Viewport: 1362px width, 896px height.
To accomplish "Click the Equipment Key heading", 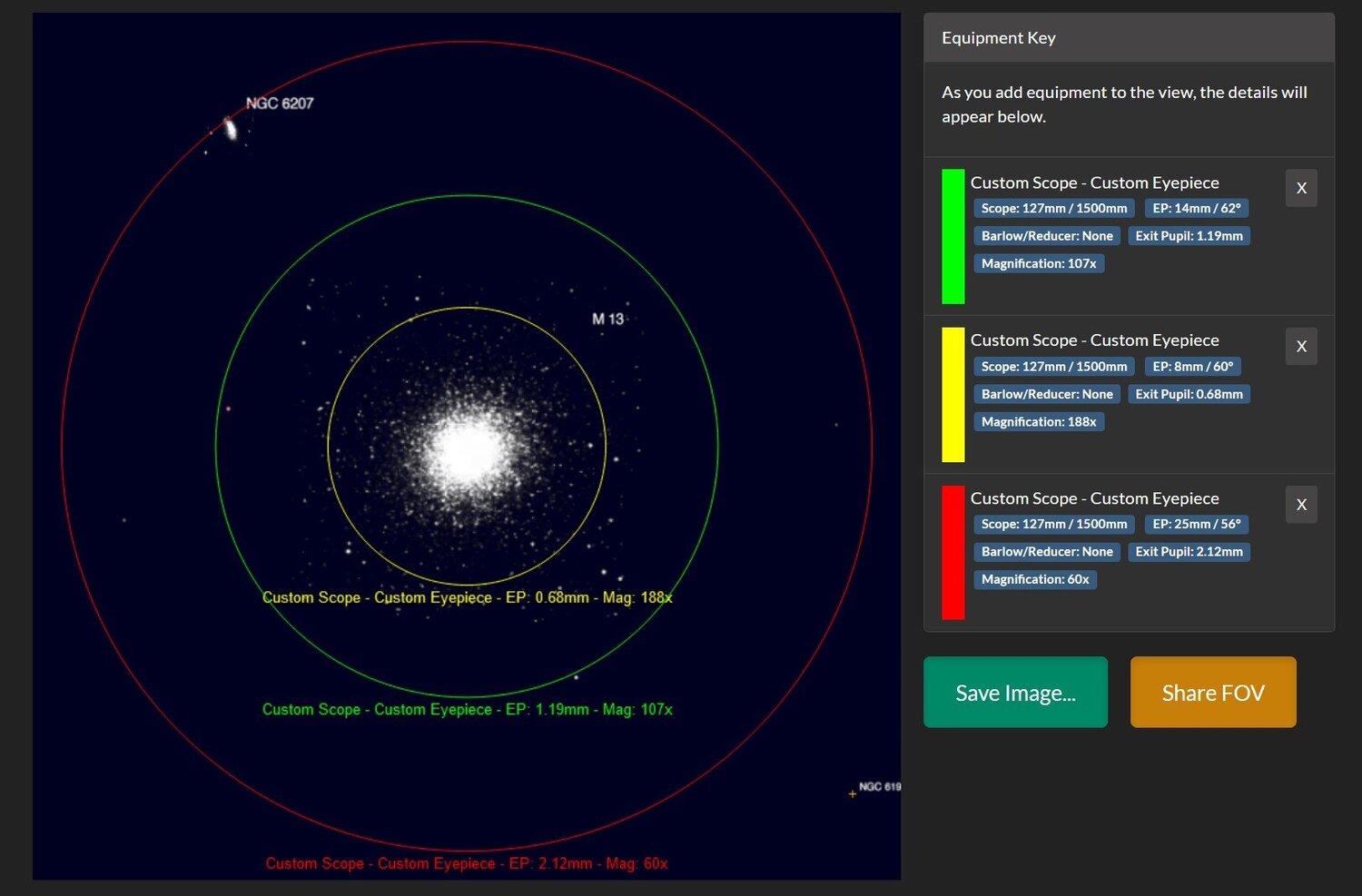I will 999,38.
